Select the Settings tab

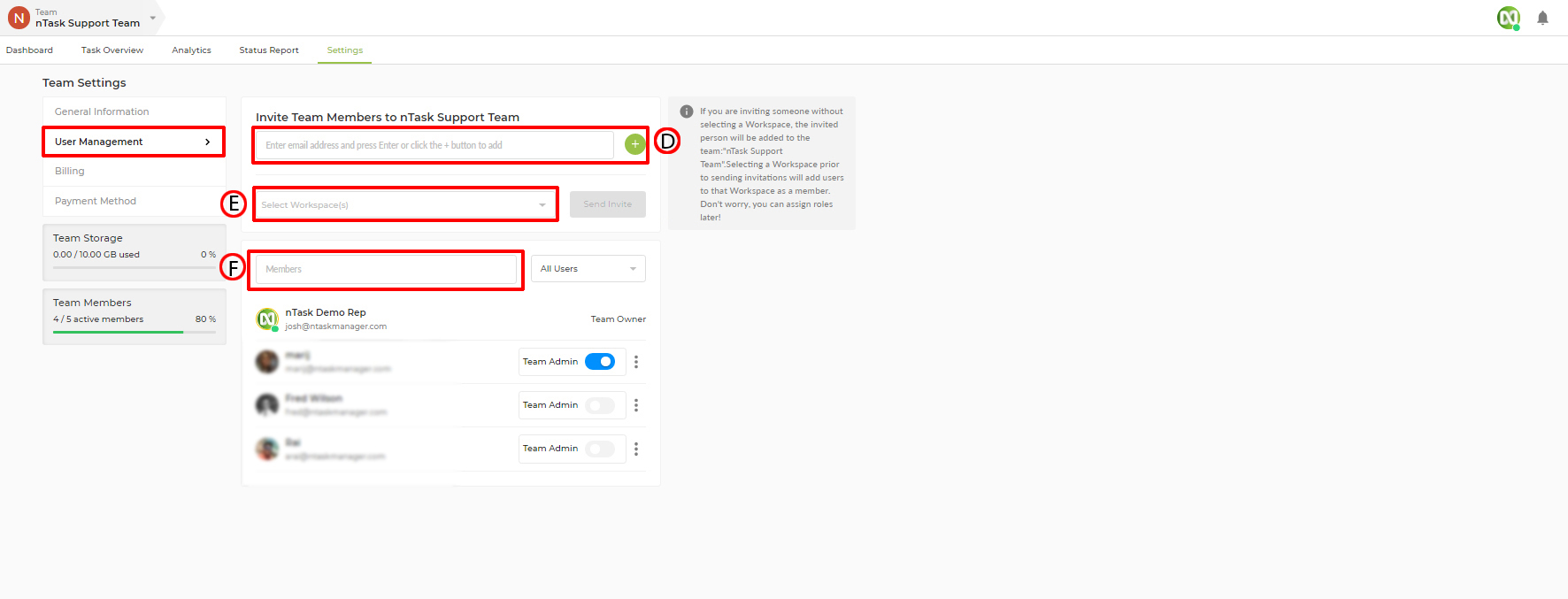click(345, 50)
